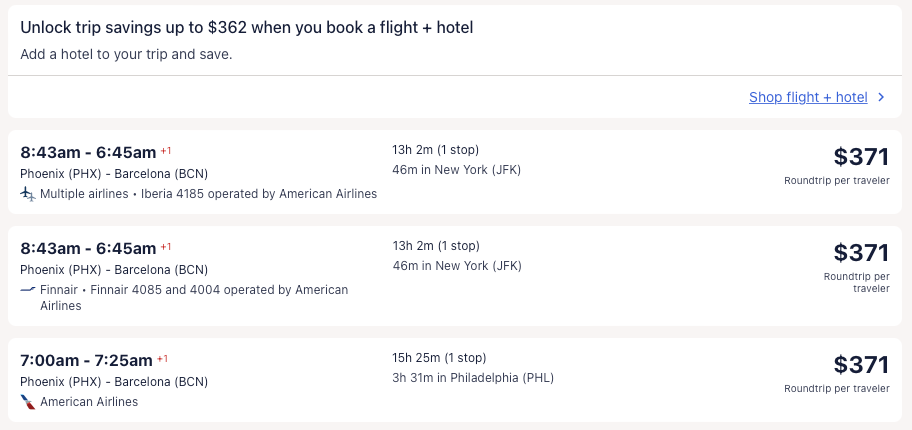The height and width of the screenshot is (430, 912).
Task: Click the $371 price on the Iberia flight
Action: (861, 157)
